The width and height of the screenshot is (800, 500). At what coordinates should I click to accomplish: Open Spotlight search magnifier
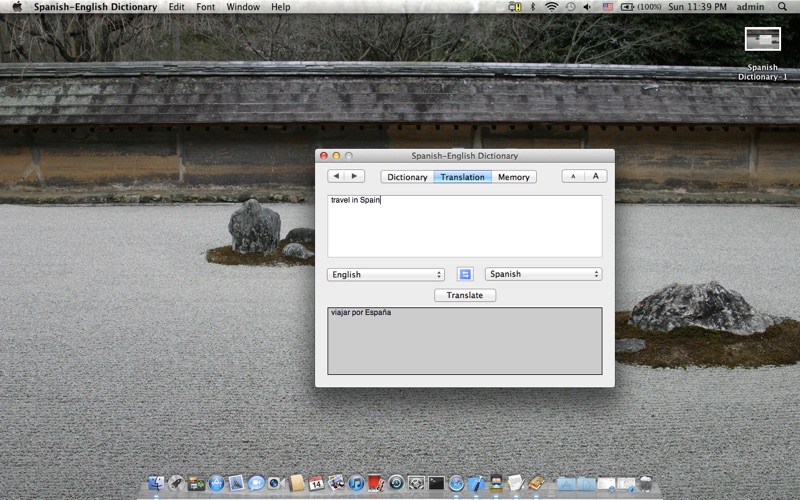click(782, 7)
